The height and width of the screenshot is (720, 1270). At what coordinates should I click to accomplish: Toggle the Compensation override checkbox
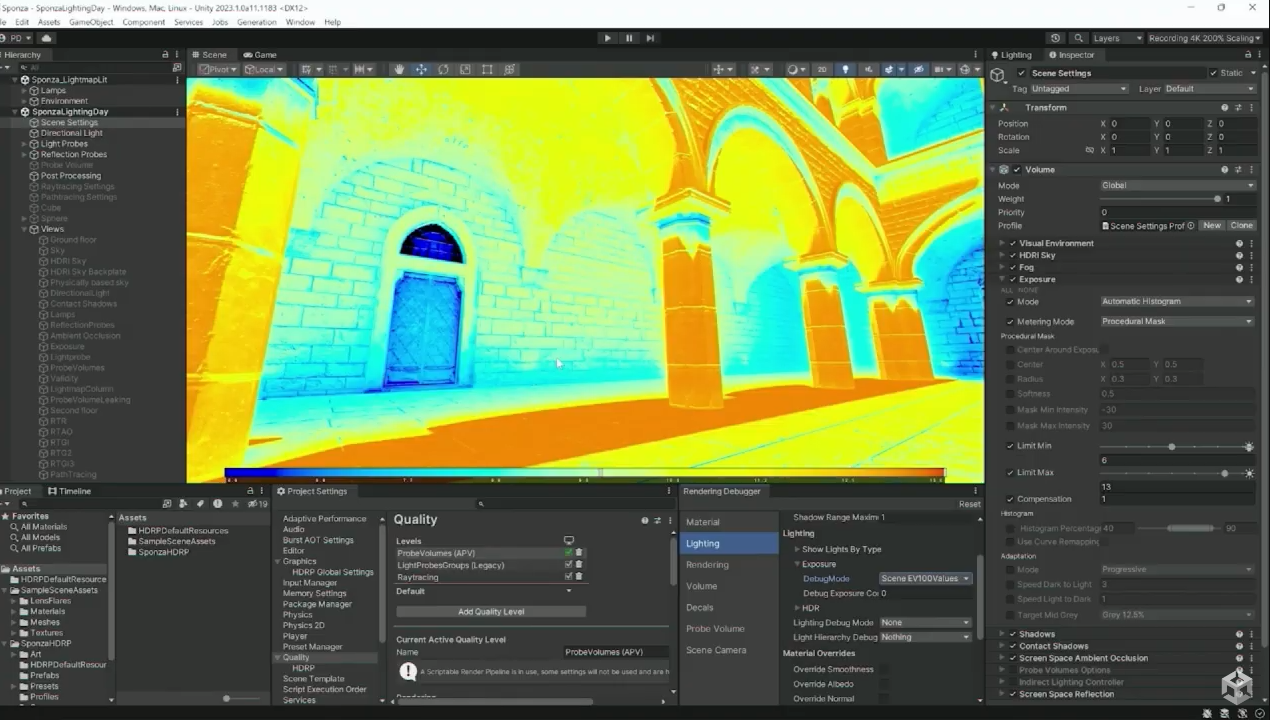coord(1009,499)
